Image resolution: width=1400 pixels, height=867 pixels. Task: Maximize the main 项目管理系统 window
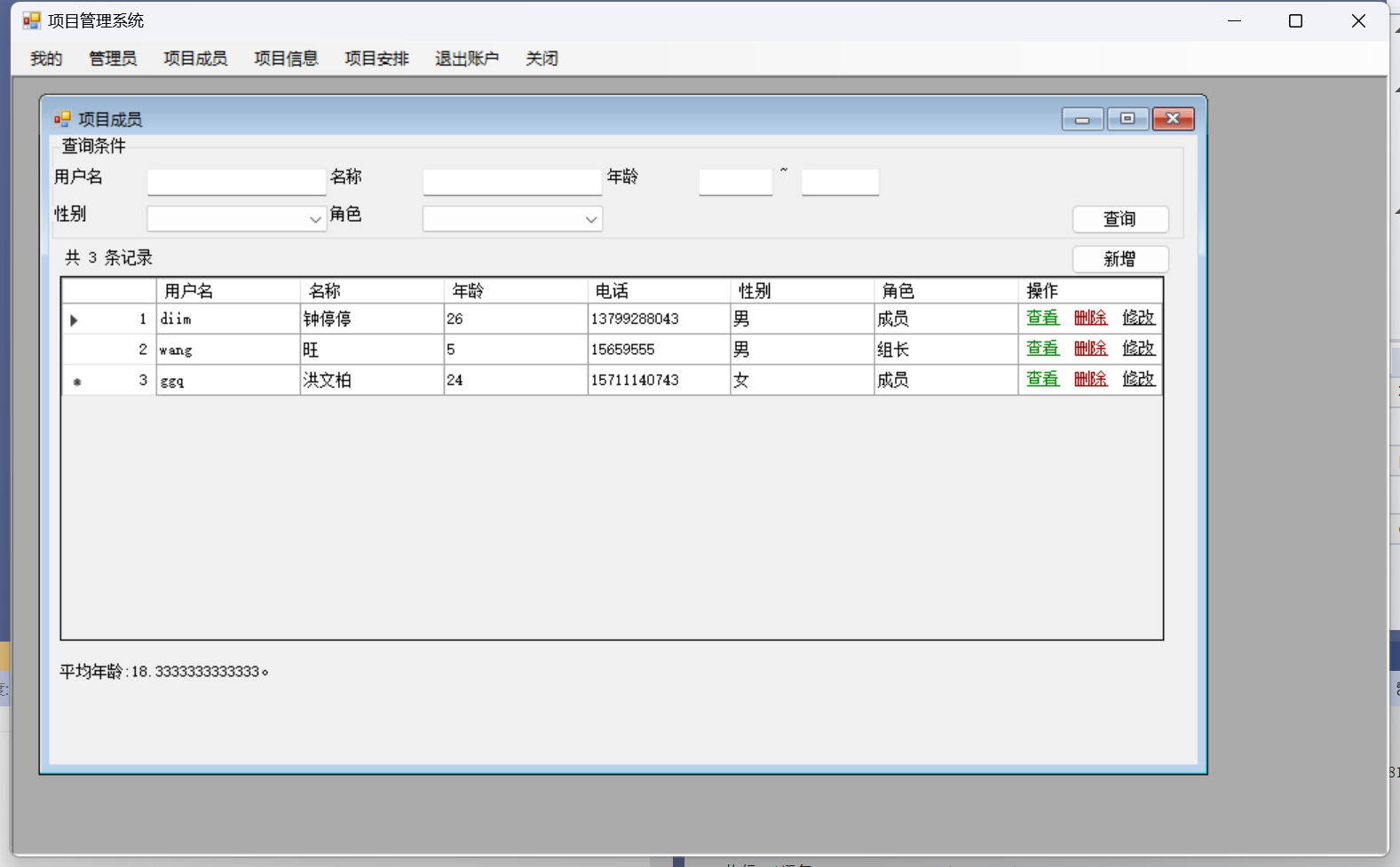(x=1295, y=20)
